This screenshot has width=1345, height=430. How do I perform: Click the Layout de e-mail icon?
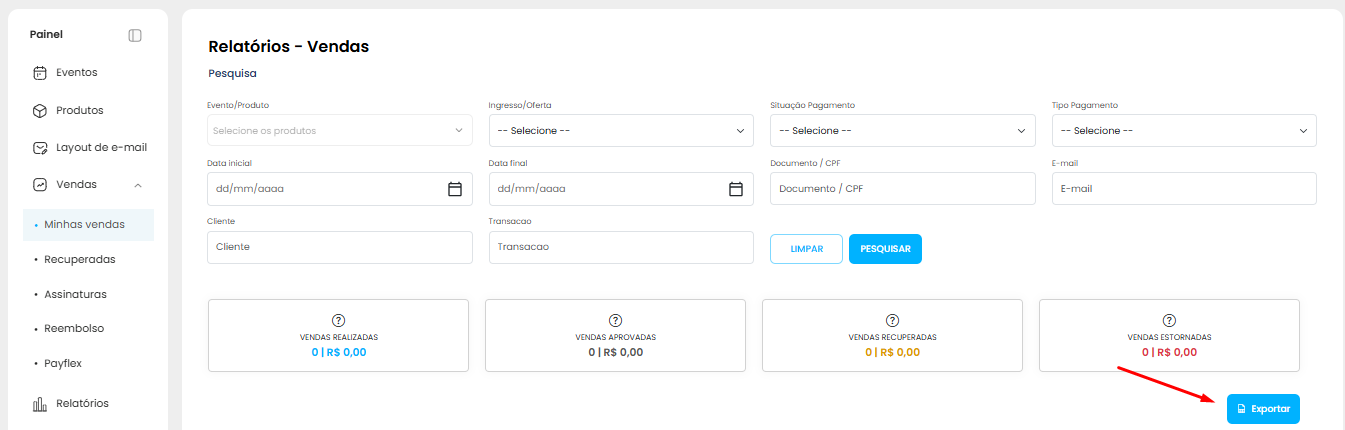click(x=40, y=148)
